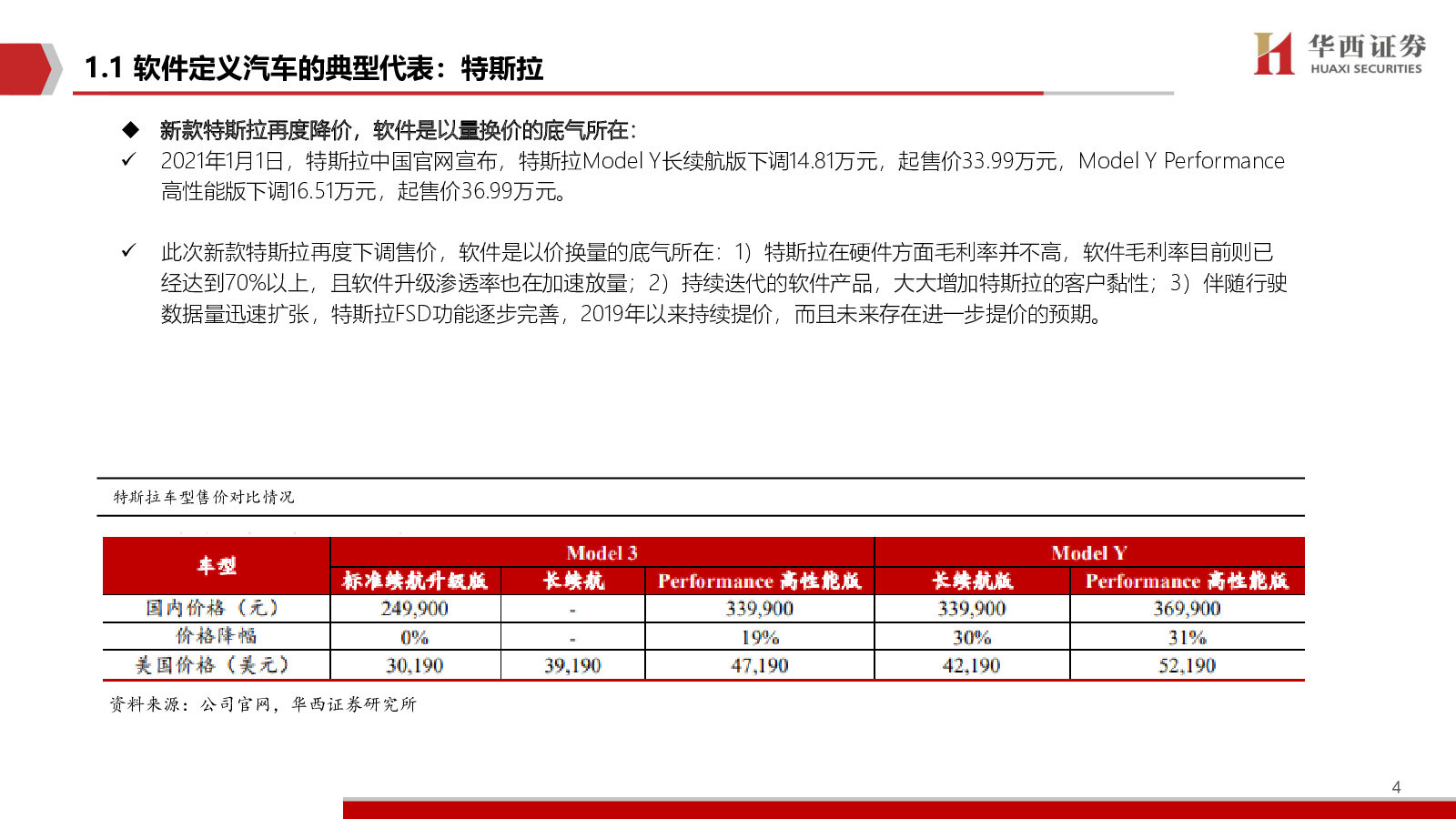This screenshot has width=1456, height=819.
Task: Click the 'Model 3' column group header
Action: coord(602,552)
